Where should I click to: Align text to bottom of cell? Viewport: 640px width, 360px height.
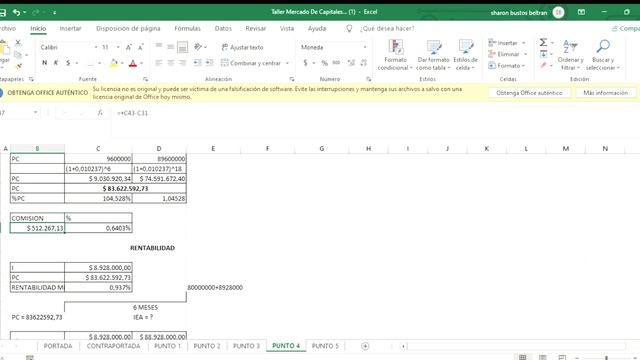tap(182, 47)
